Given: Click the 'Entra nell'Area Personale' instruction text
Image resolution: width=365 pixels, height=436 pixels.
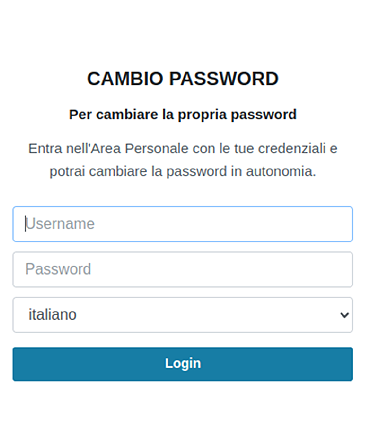Looking at the screenshot, I should click(183, 149).
